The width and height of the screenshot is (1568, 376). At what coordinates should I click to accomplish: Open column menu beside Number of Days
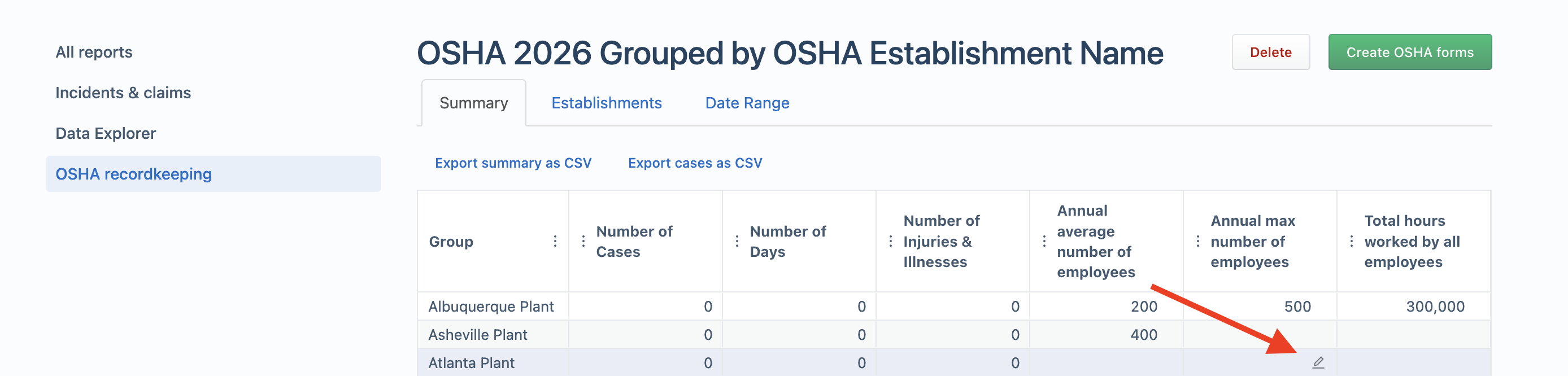pos(737,241)
